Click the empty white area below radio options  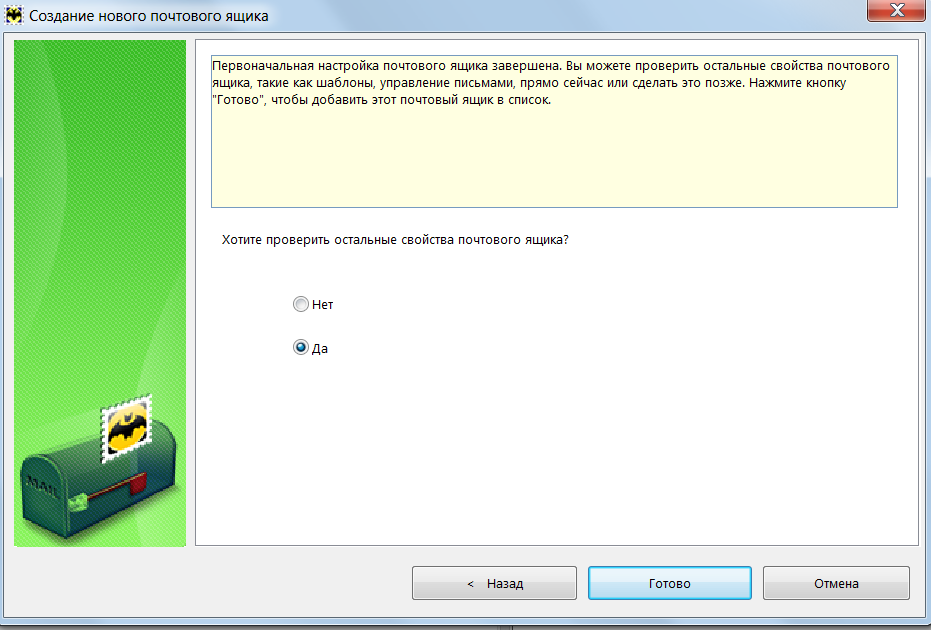click(x=557, y=451)
